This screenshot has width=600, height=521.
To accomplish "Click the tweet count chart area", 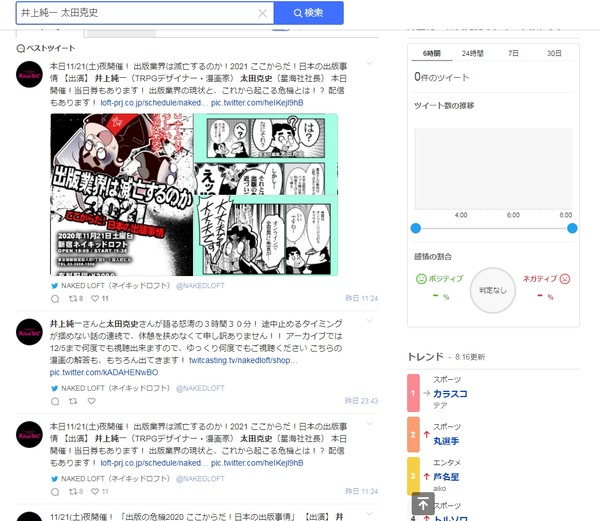I will pyautogui.click(x=494, y=169).
